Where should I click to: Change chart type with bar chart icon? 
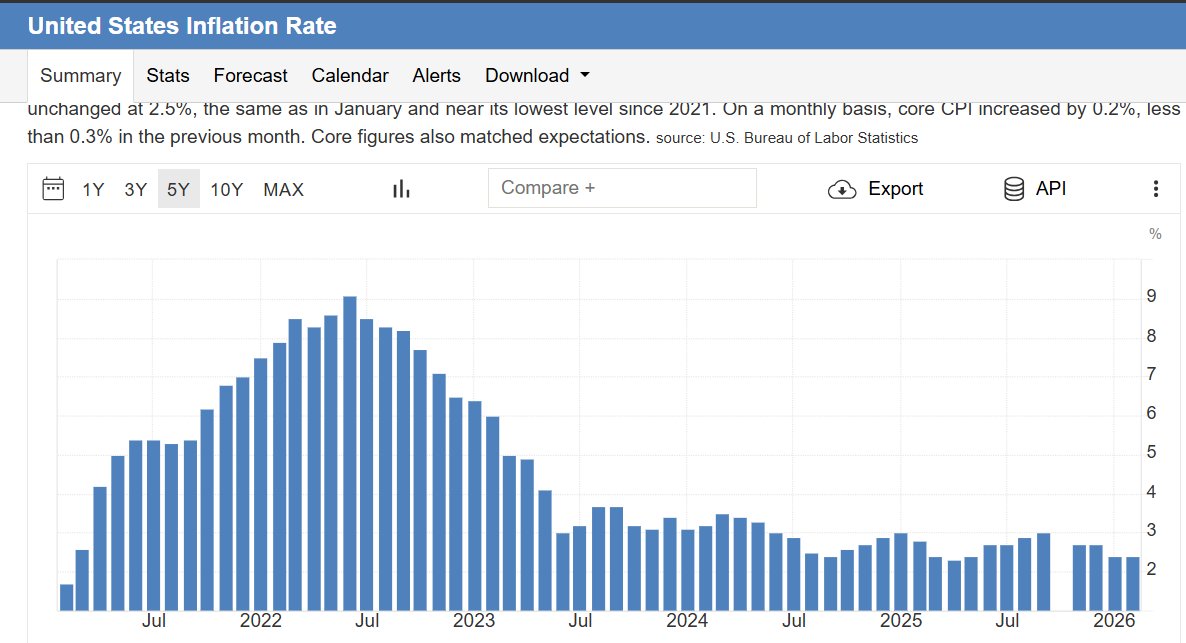click(x=401, y=188)
